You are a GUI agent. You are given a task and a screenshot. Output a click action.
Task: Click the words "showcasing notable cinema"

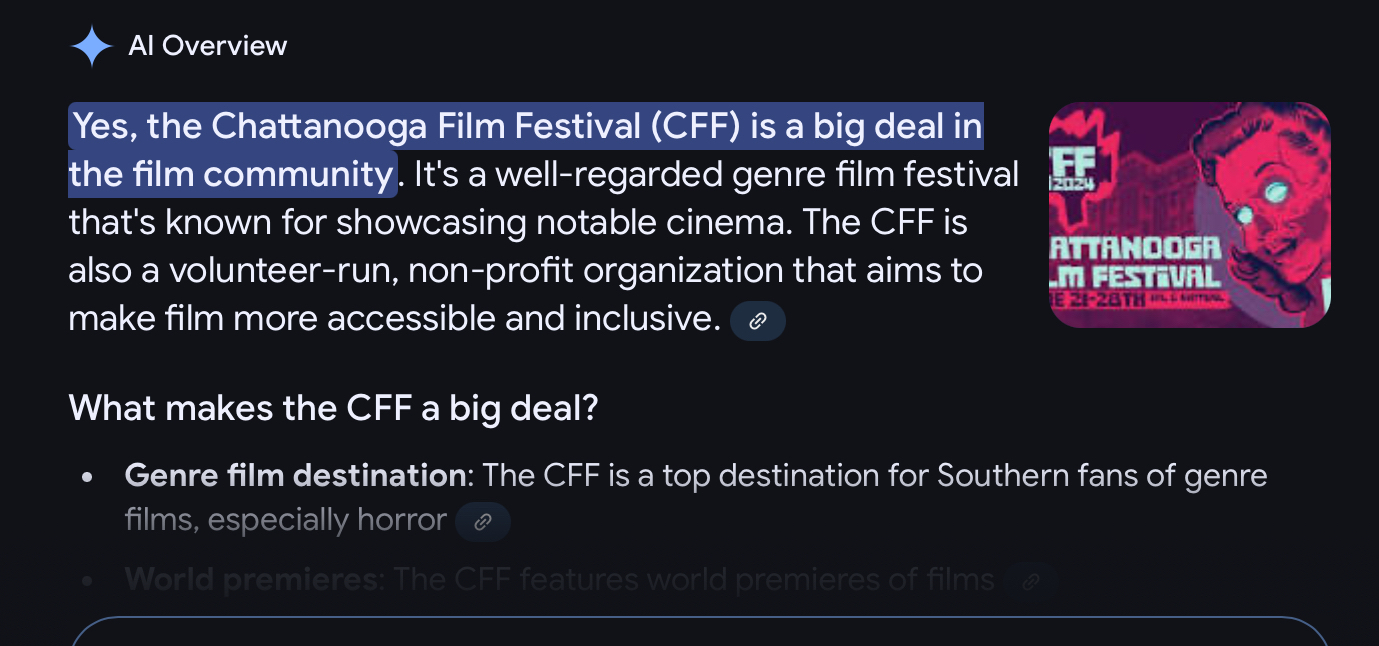[560, 223]
